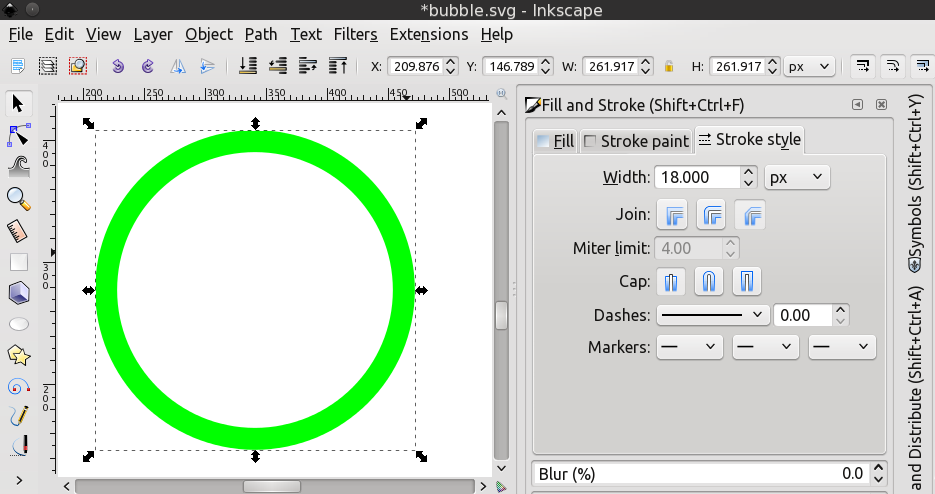Click Select All in All Layers icon
The image size is (935, 494).
[48, 66]
